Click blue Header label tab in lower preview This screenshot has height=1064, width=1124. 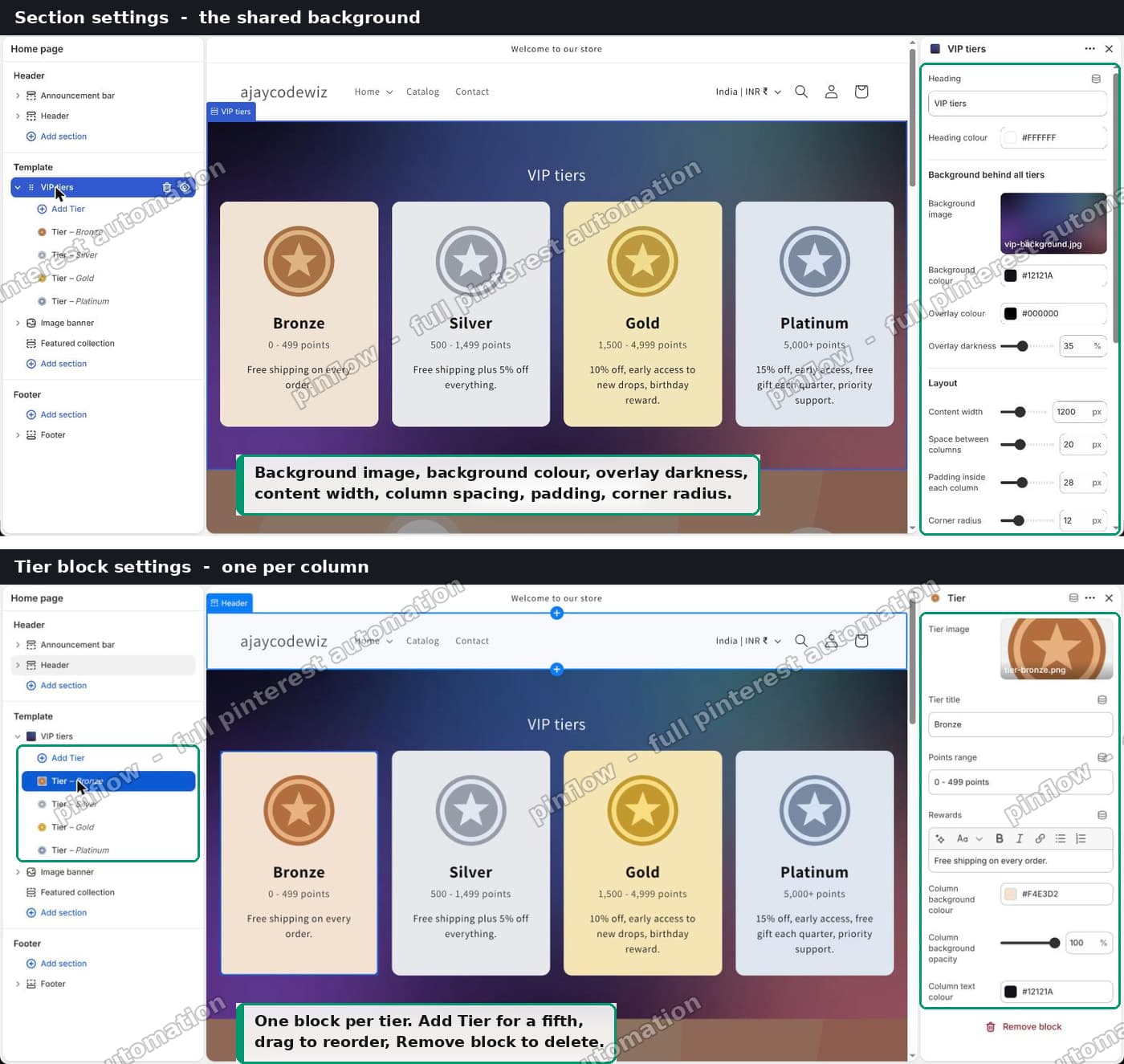[230, 603]
